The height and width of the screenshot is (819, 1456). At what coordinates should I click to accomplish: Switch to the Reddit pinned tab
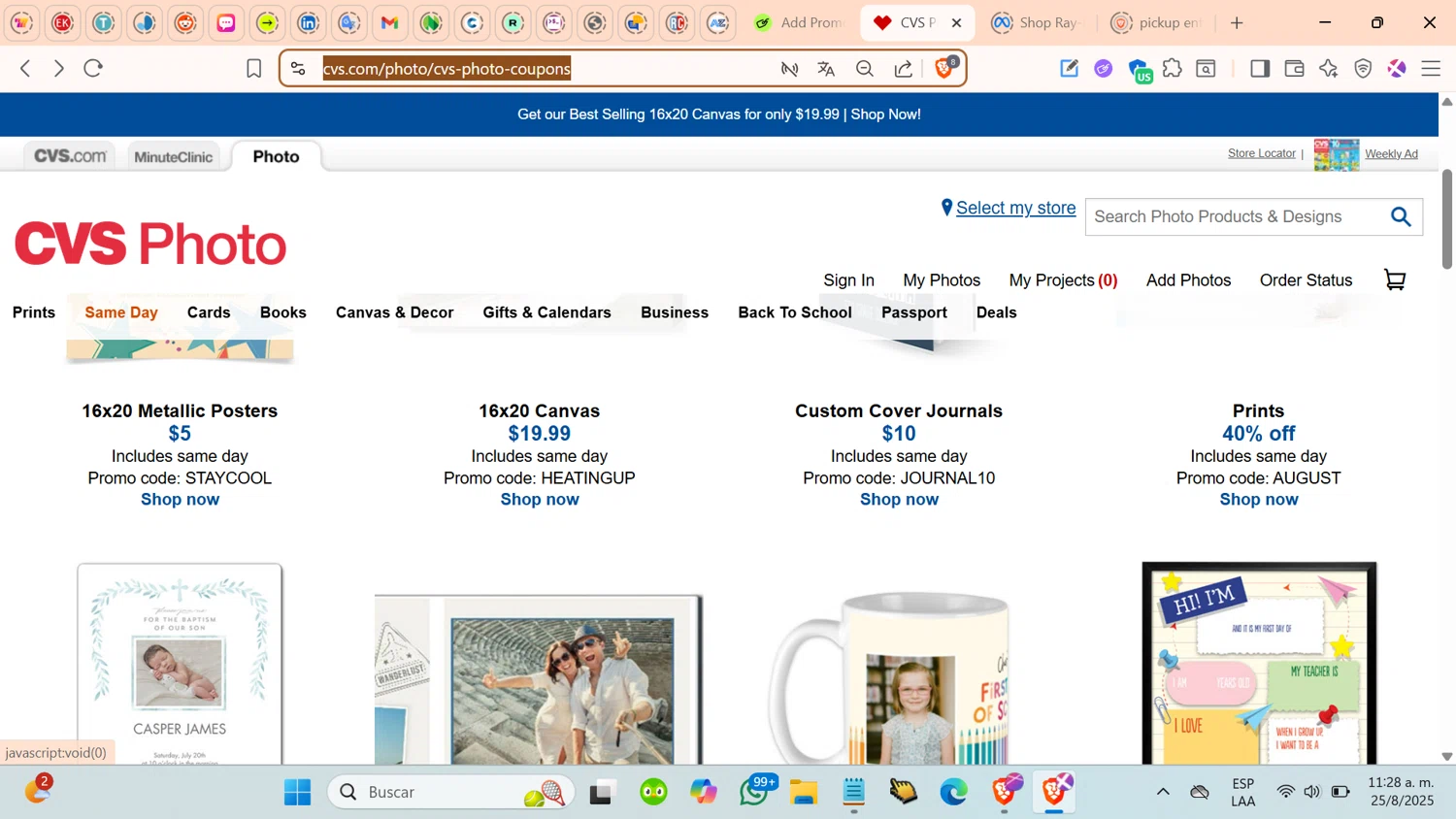click(x=185, y=22)
